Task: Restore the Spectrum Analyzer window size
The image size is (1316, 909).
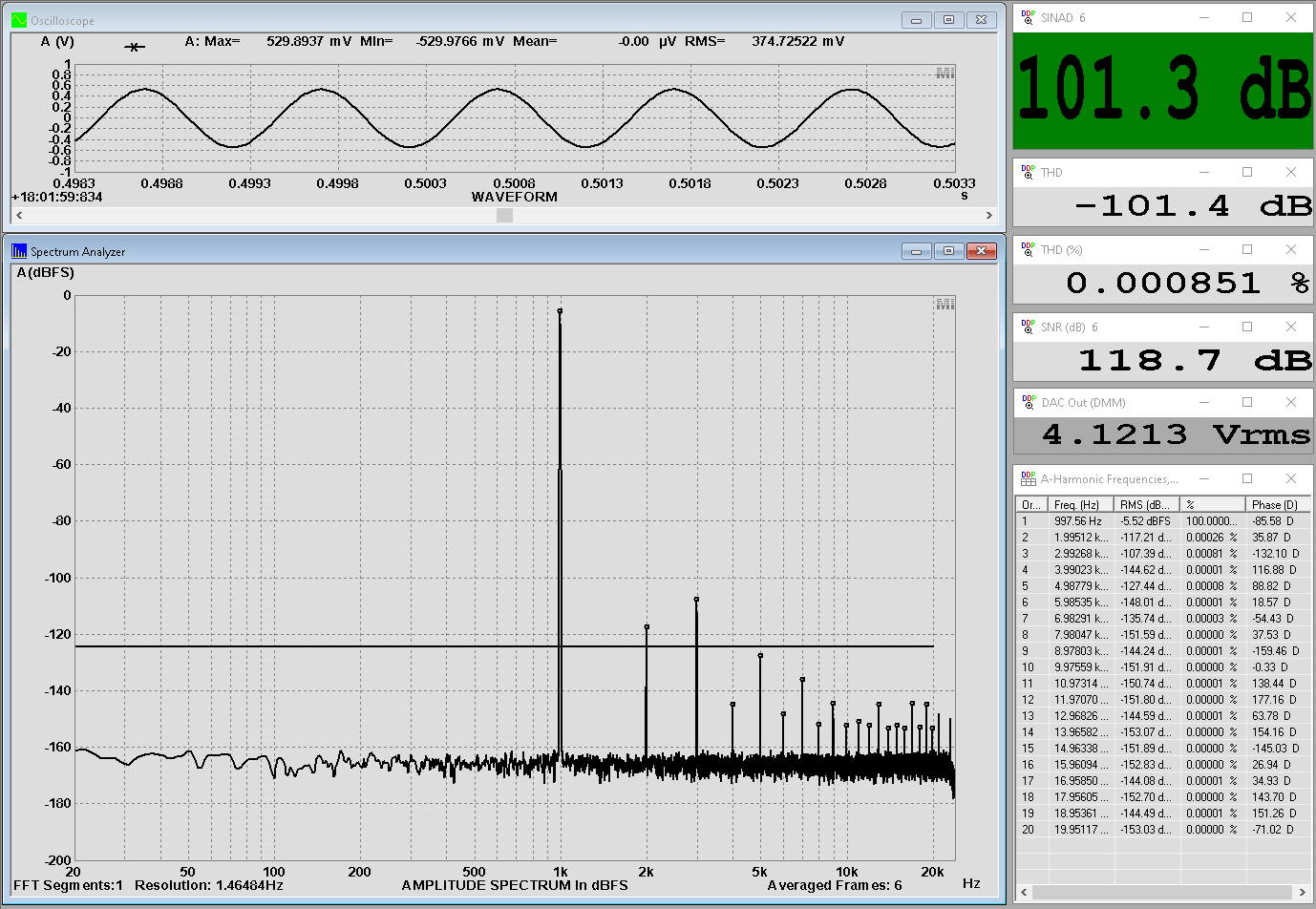Action: coord(949,251)
